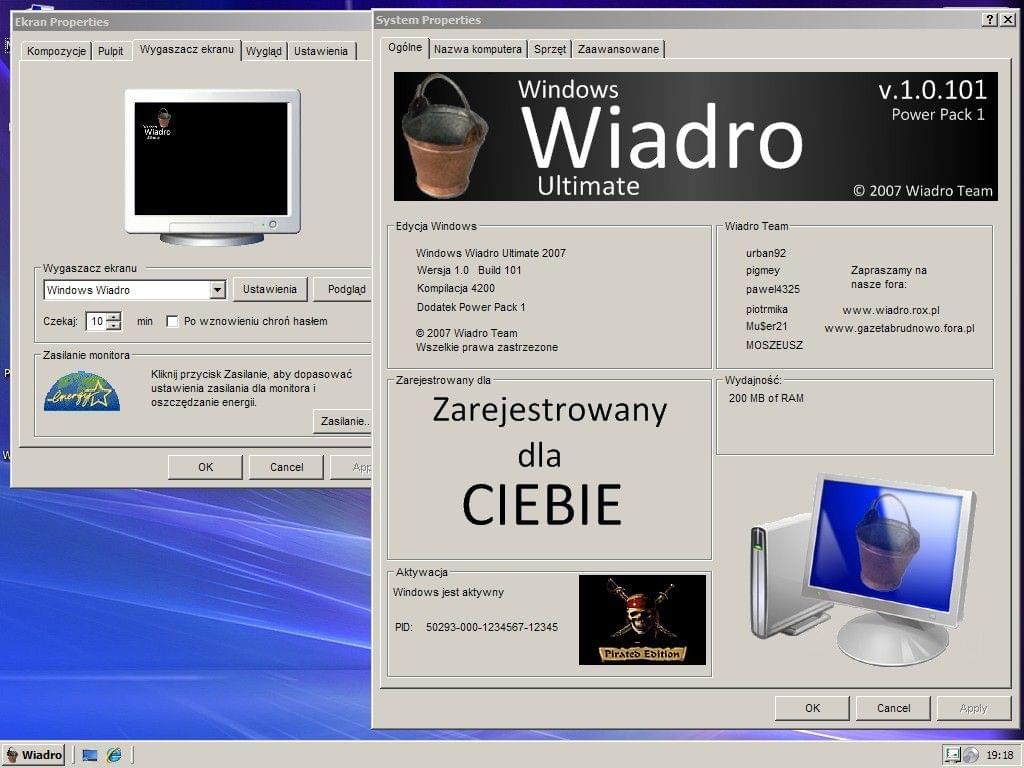
Task: Click the PID number 50293-000-1234567-12345
Action: coord(492,627)
